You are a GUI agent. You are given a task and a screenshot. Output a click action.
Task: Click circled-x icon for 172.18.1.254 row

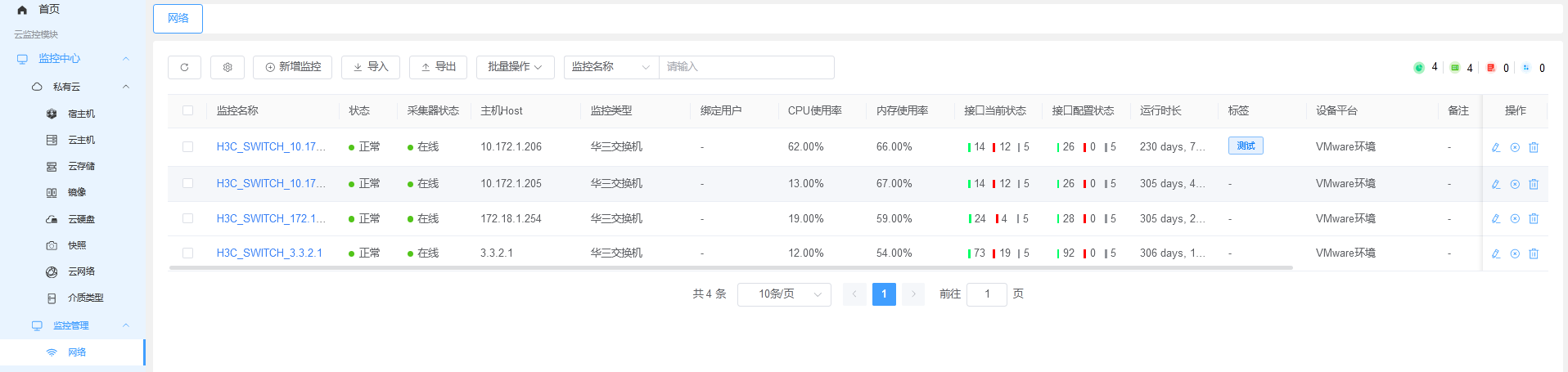pyautogui.click(x=1515, y=218)
